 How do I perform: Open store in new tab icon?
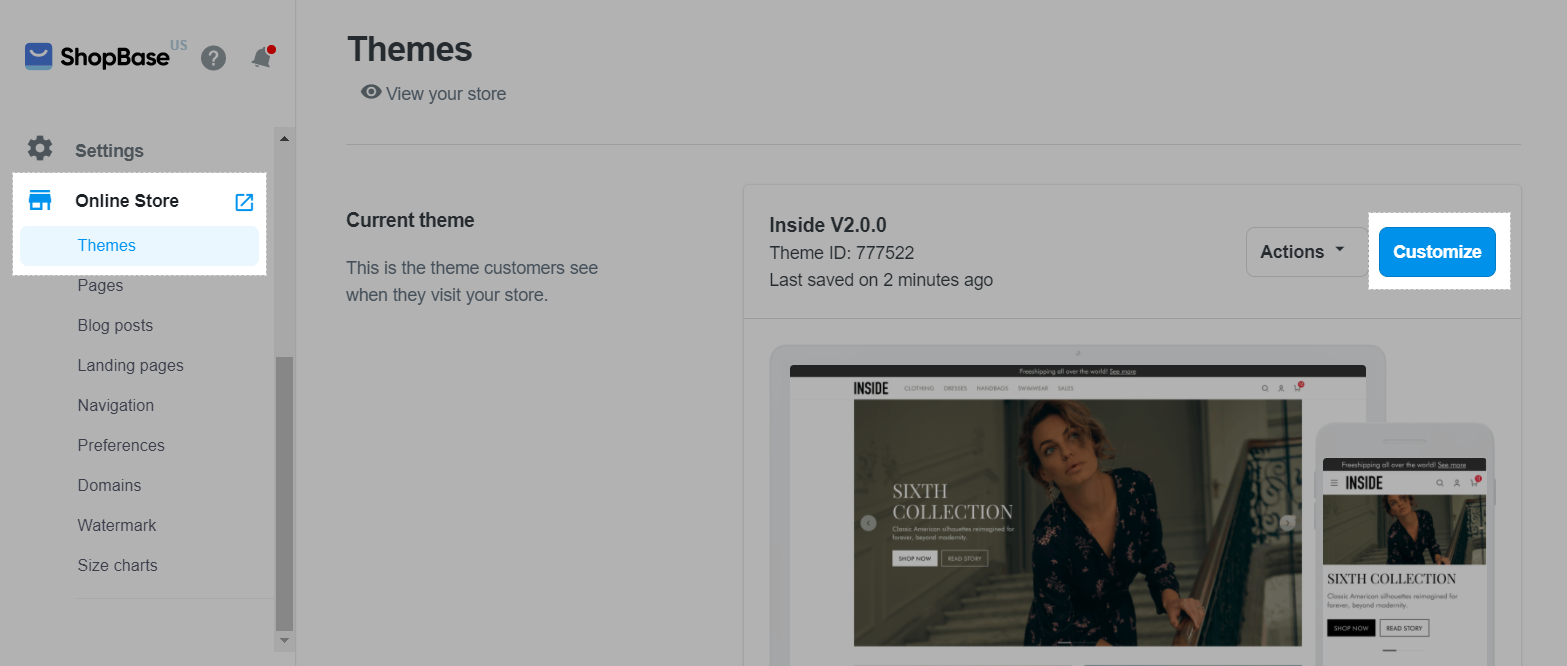pyautogui.click(x=244, y=202)
